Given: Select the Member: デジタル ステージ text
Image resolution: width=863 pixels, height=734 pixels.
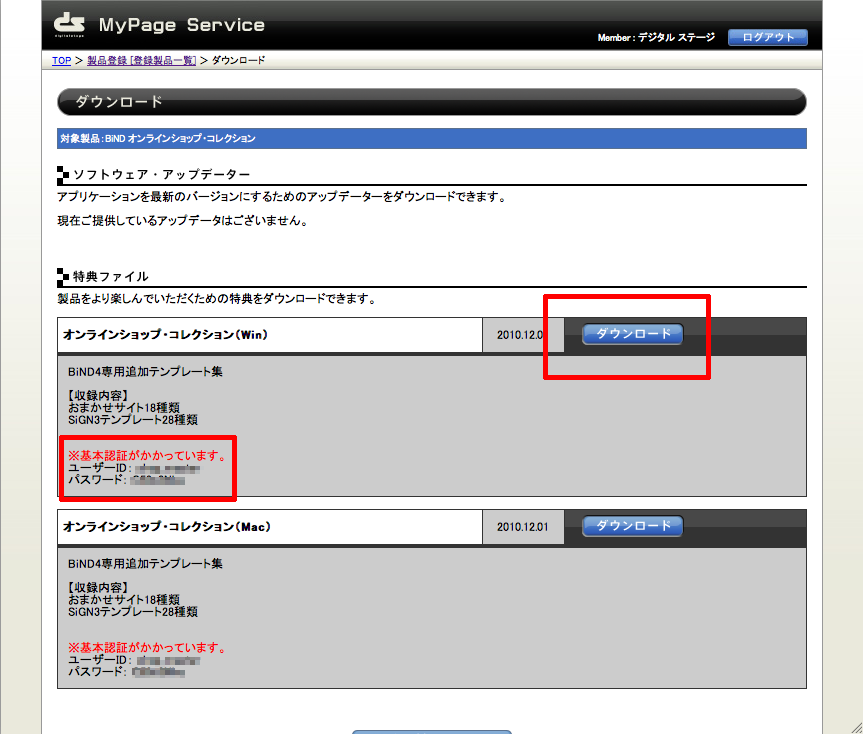Looking at the screenshot, I should [656, 37].
